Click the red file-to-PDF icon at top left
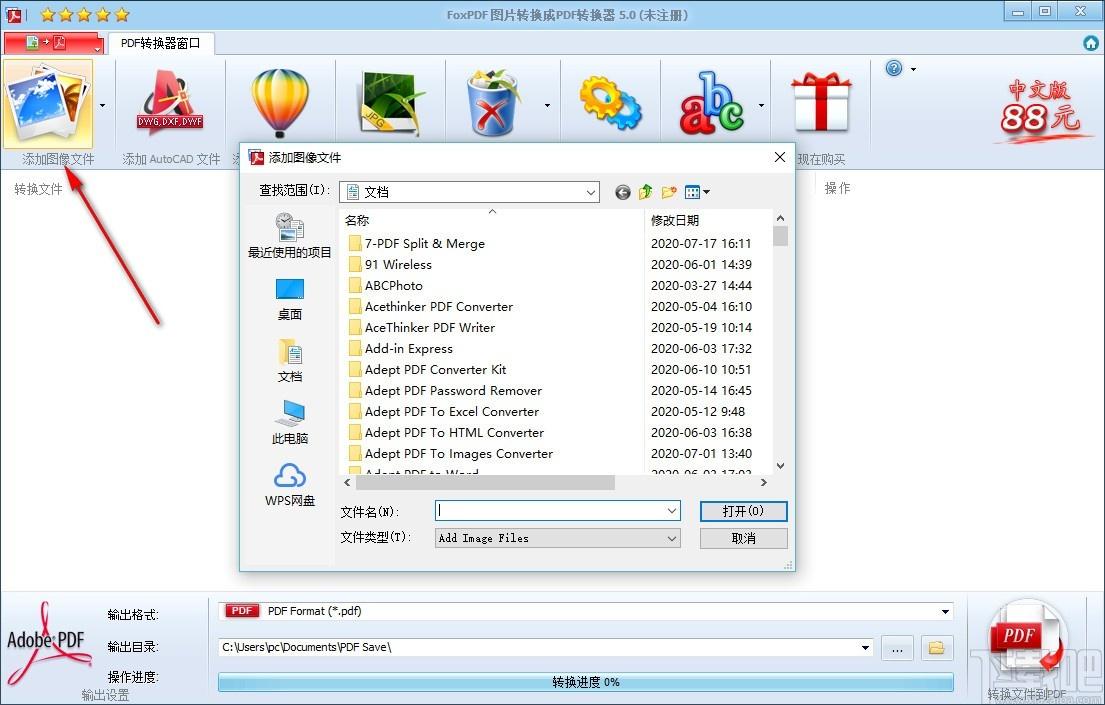The width and height of the screenshot is (1105, 705). (53, 43)
